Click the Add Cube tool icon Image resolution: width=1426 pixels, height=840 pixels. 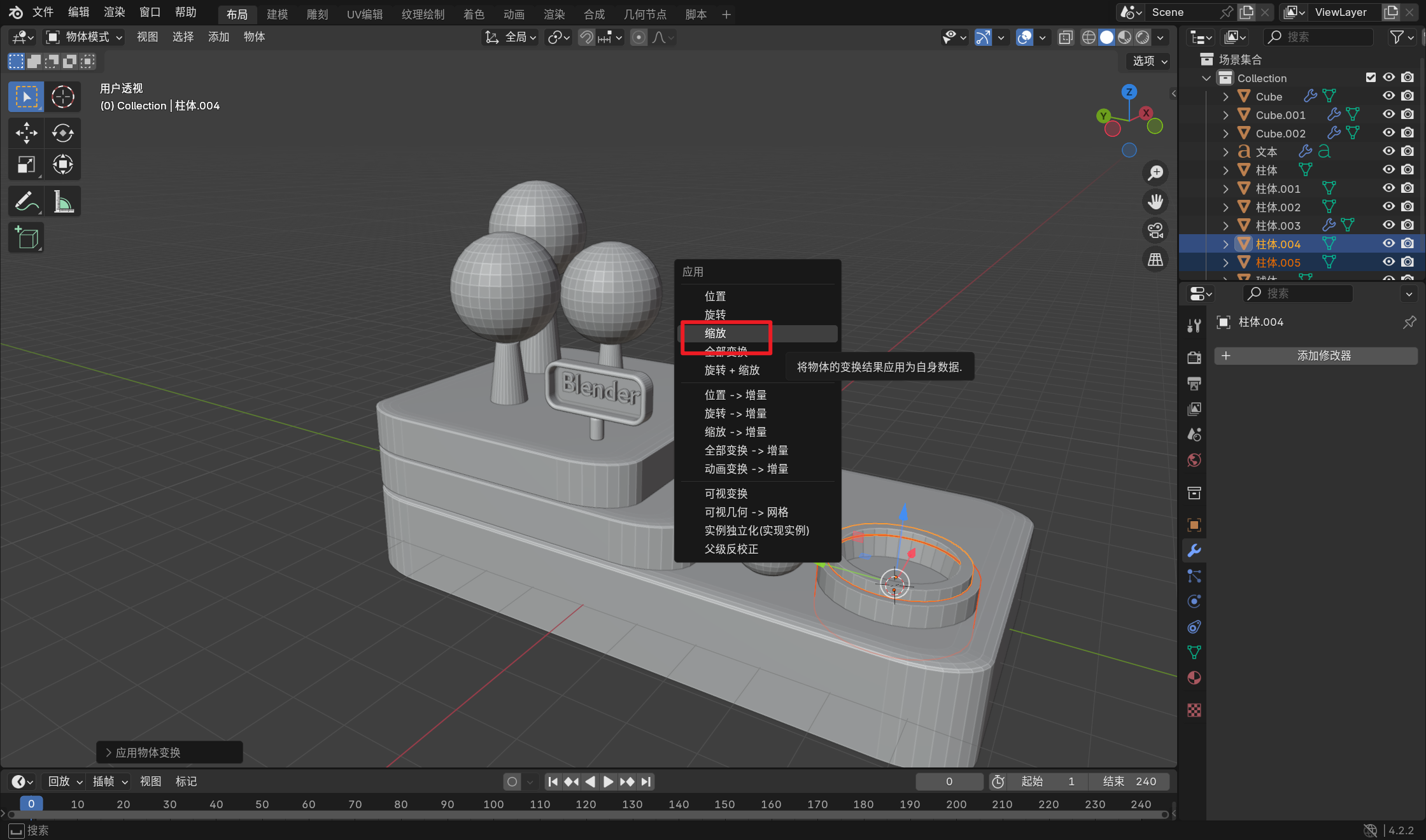coord(26,239)
